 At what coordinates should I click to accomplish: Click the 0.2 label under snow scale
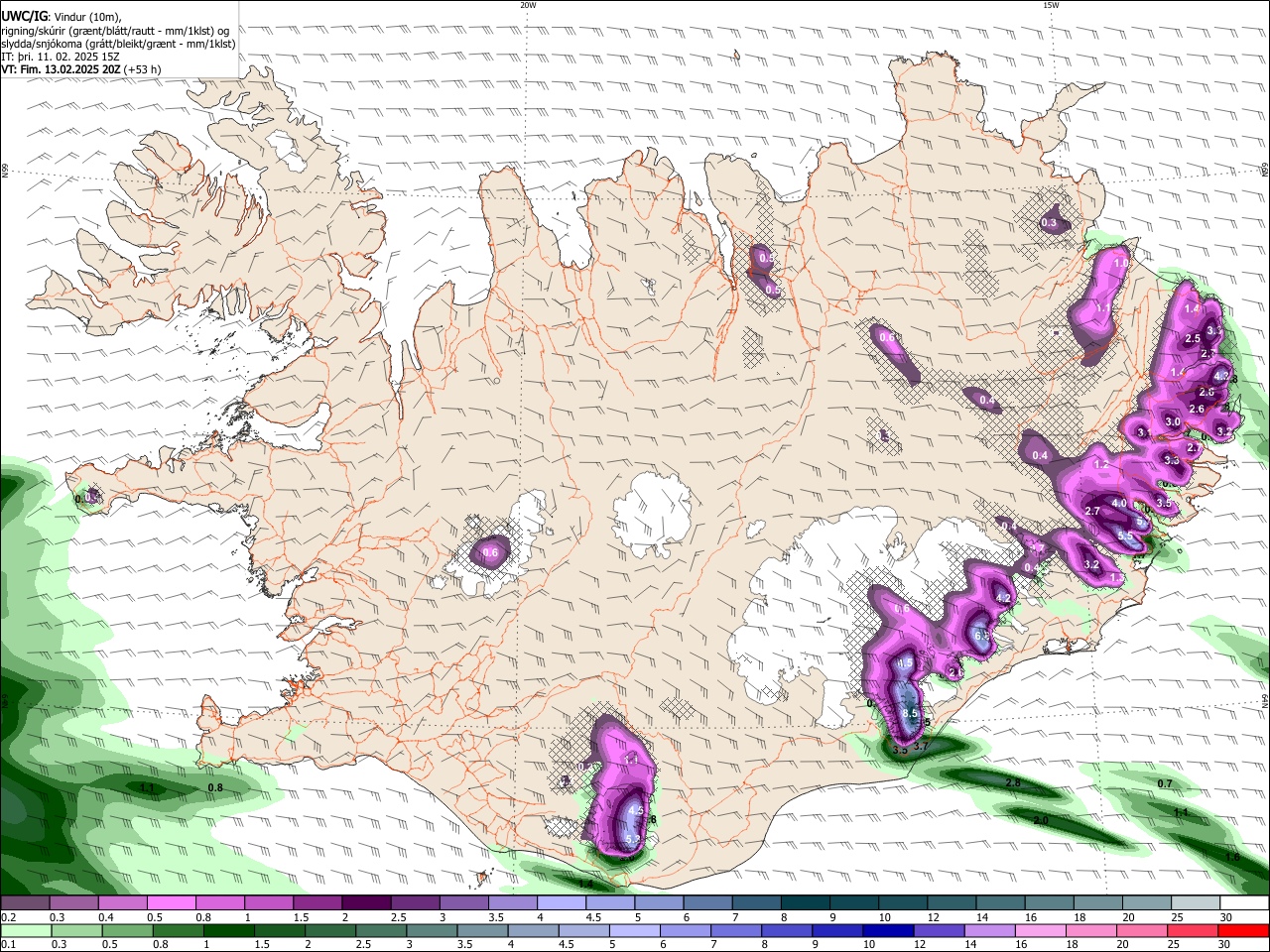click(8, 917)
